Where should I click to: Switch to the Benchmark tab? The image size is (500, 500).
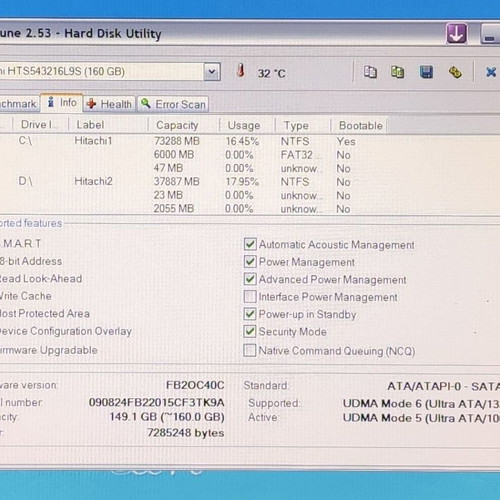coord(19,104)
